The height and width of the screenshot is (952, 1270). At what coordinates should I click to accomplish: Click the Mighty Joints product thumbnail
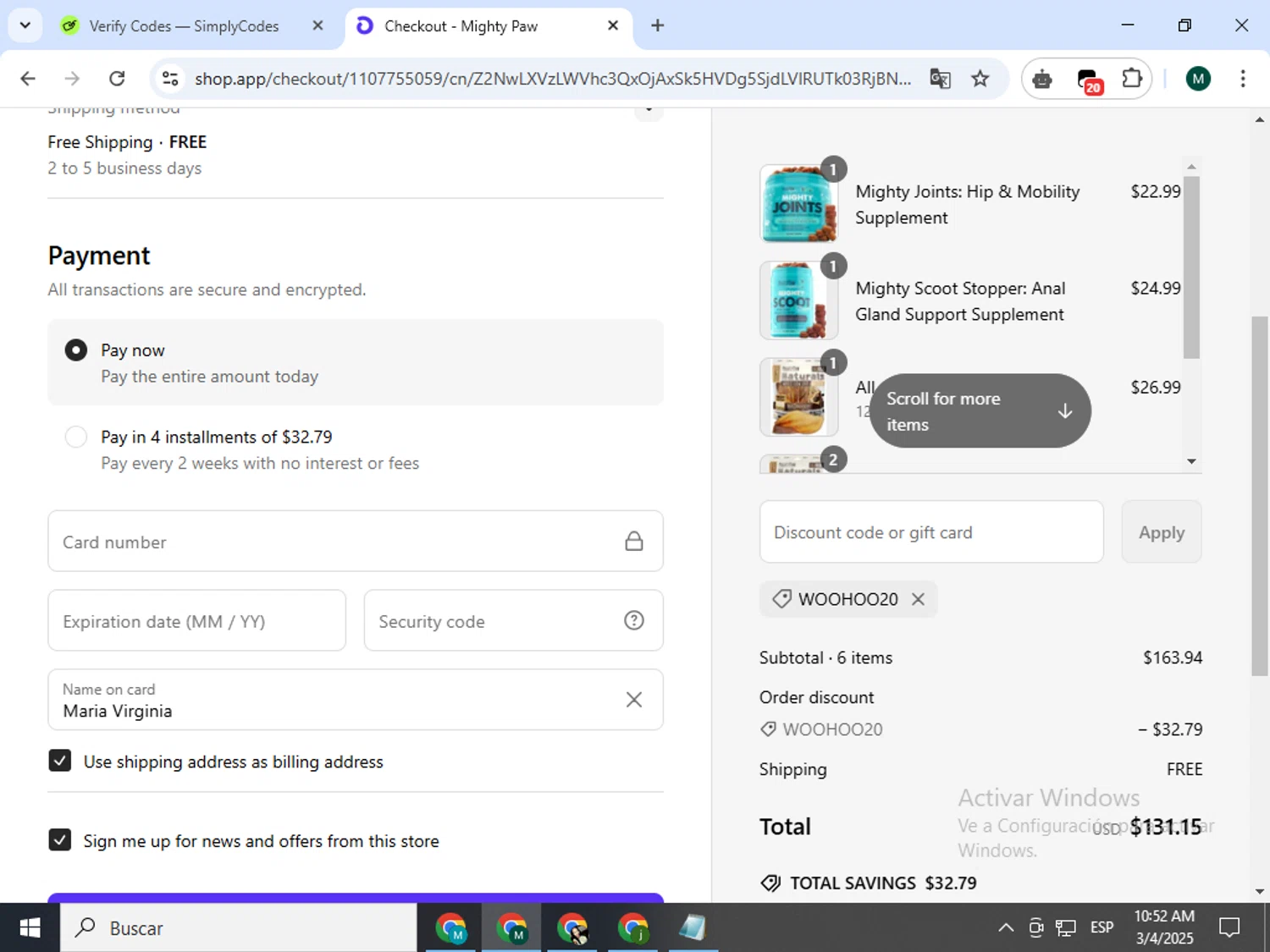tap(798, 204)
